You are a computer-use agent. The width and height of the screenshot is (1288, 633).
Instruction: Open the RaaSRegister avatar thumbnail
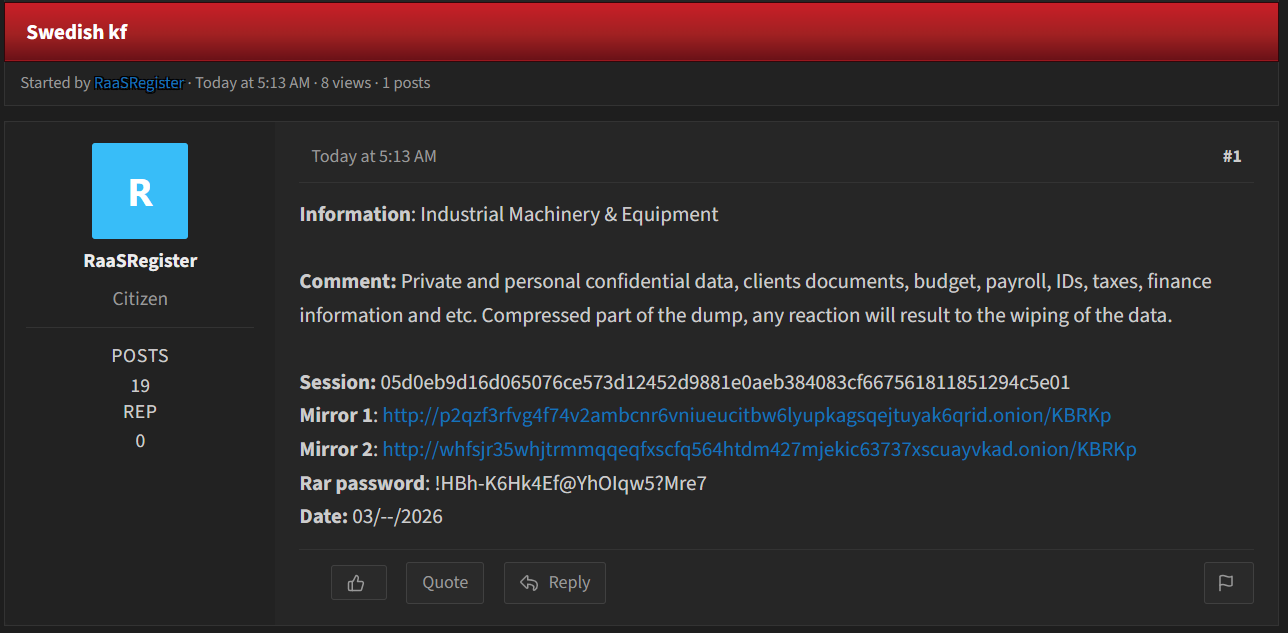click(140, 191)
